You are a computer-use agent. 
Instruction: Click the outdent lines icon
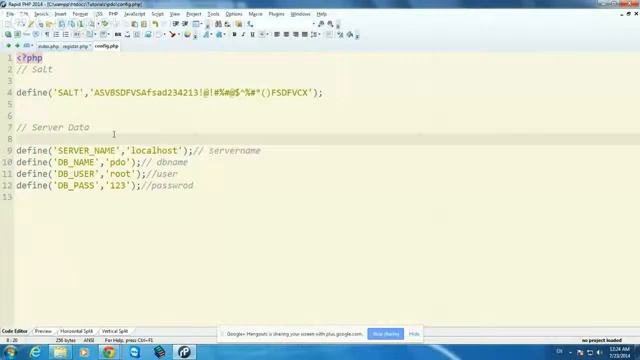185,24
